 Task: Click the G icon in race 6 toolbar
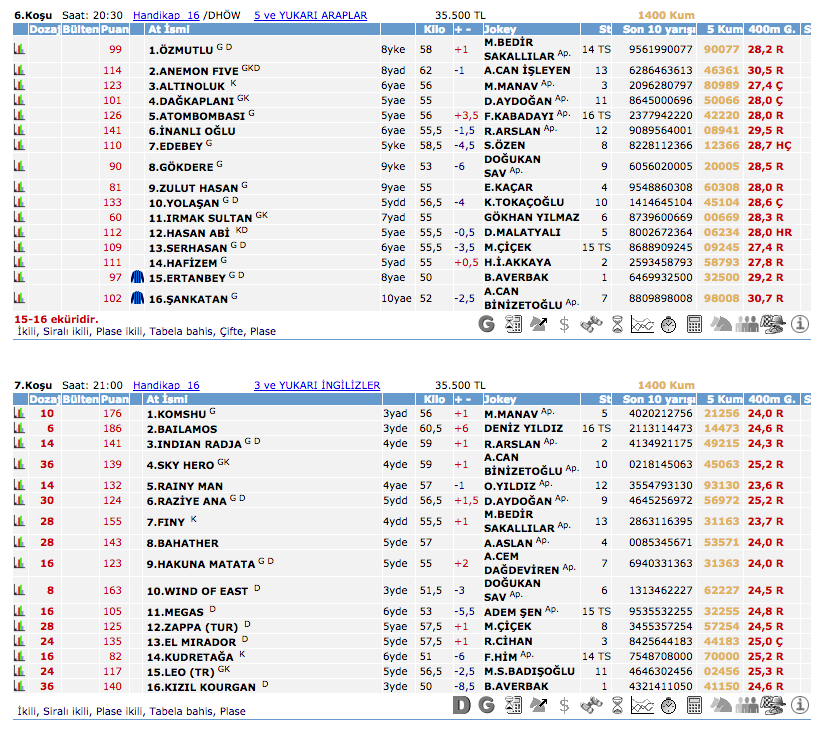point(487,324)
